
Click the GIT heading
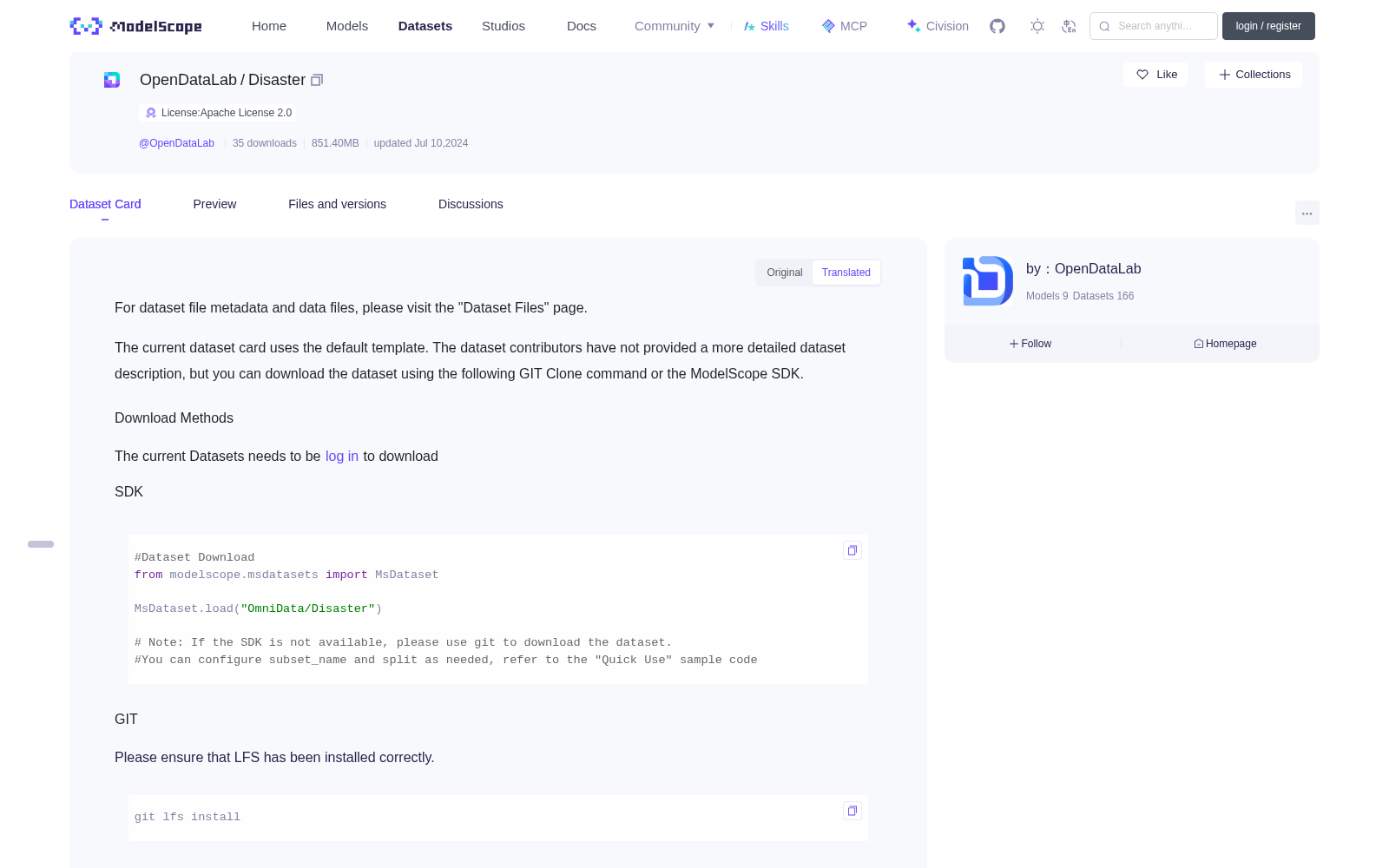(126, 720)
